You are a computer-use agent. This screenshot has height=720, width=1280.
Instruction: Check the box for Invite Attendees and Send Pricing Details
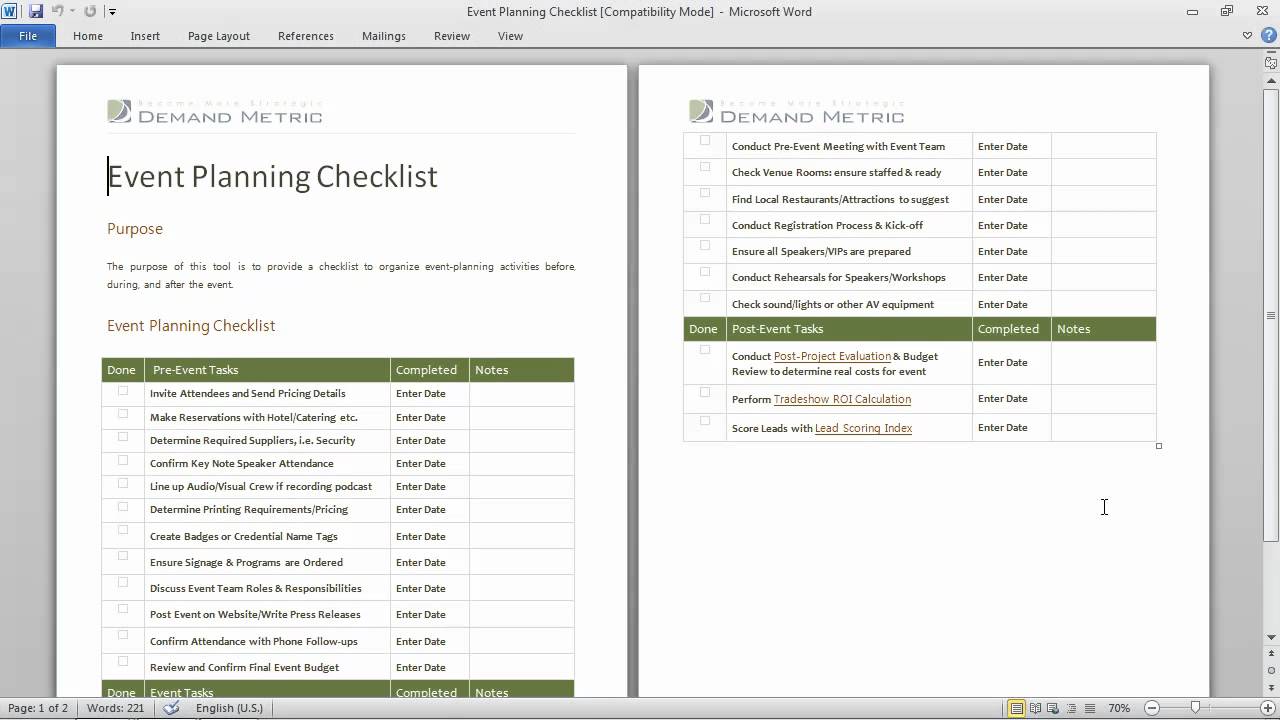[x=123, y=391]
